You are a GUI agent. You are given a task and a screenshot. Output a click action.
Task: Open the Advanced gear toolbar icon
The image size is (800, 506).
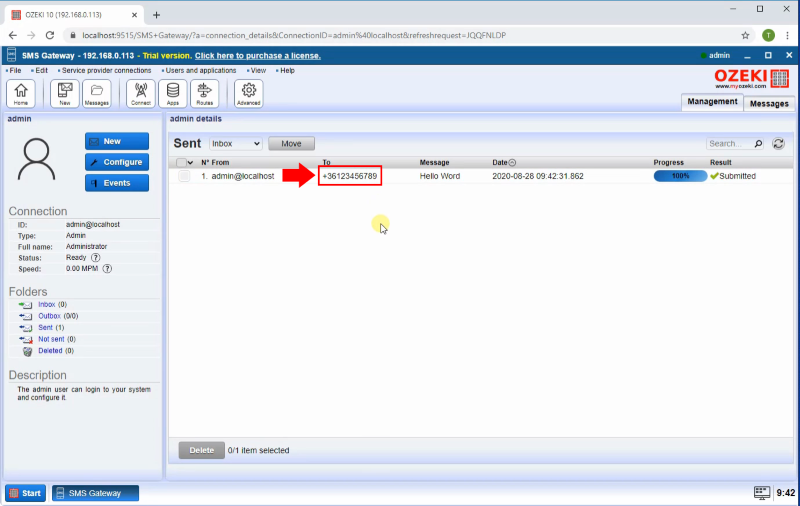click(248, 93)
